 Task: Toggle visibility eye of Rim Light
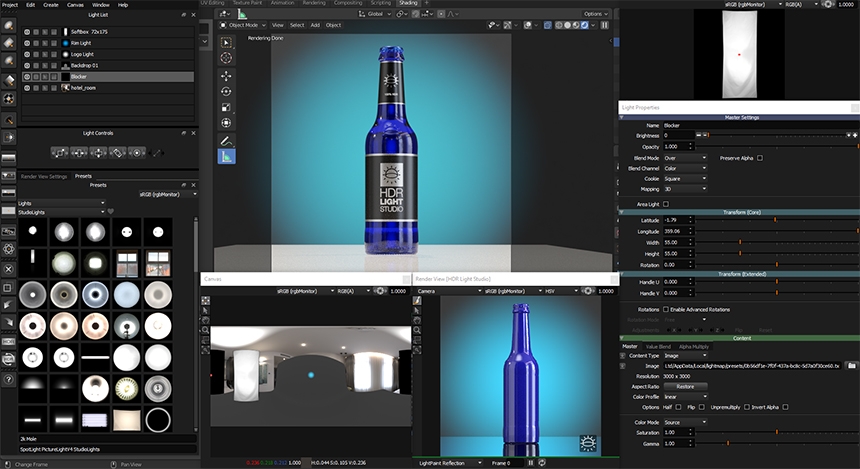27,43
